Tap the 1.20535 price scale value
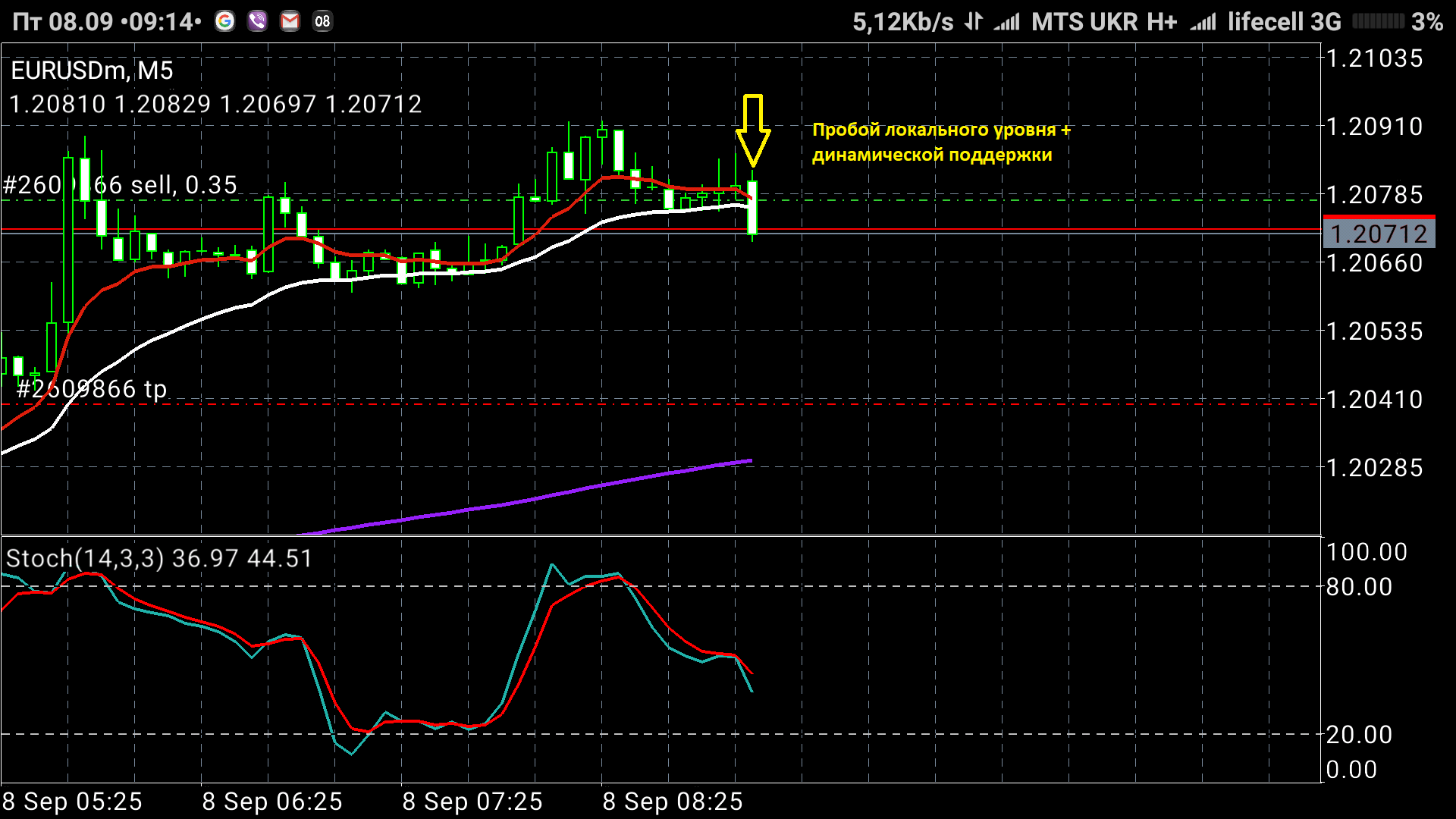1456x819 pixels. (1374, 331)
